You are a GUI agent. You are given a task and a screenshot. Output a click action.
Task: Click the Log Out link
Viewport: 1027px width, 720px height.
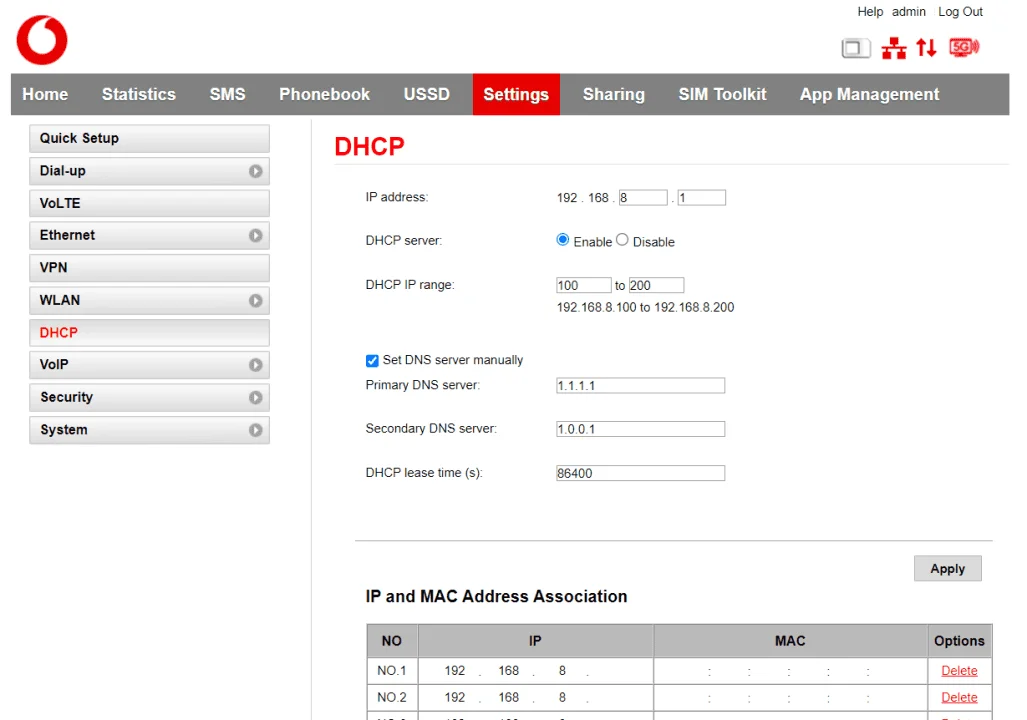pos(960,12)
